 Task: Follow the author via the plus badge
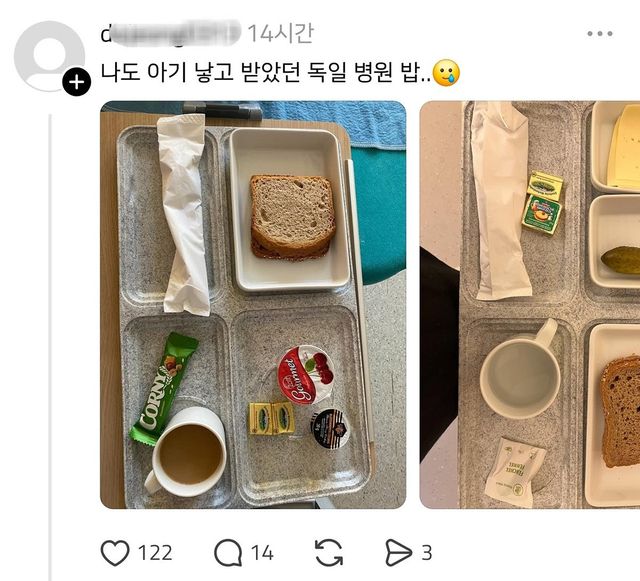(x=76, y=82)
